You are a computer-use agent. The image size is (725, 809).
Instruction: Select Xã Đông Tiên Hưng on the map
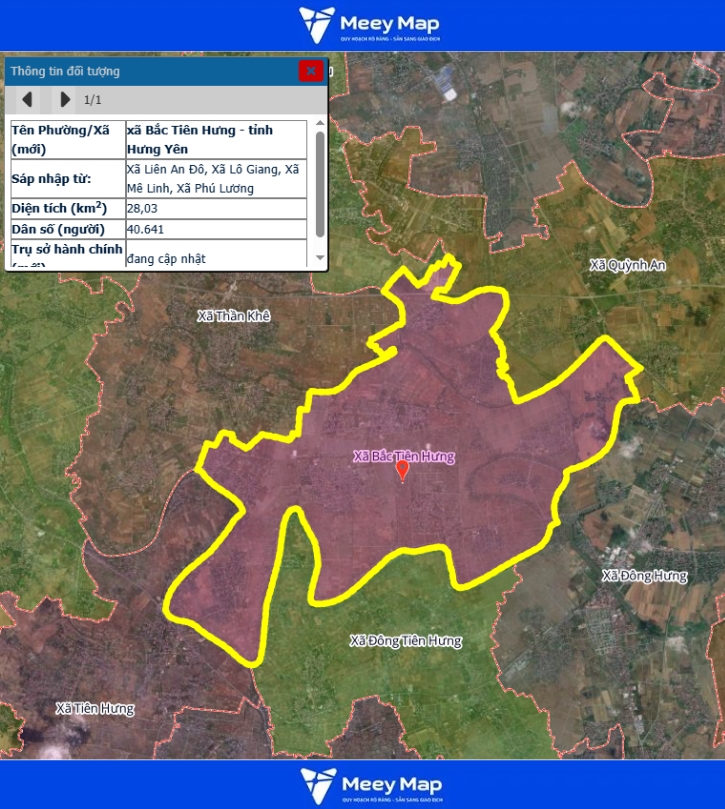(x=406, y=640)
